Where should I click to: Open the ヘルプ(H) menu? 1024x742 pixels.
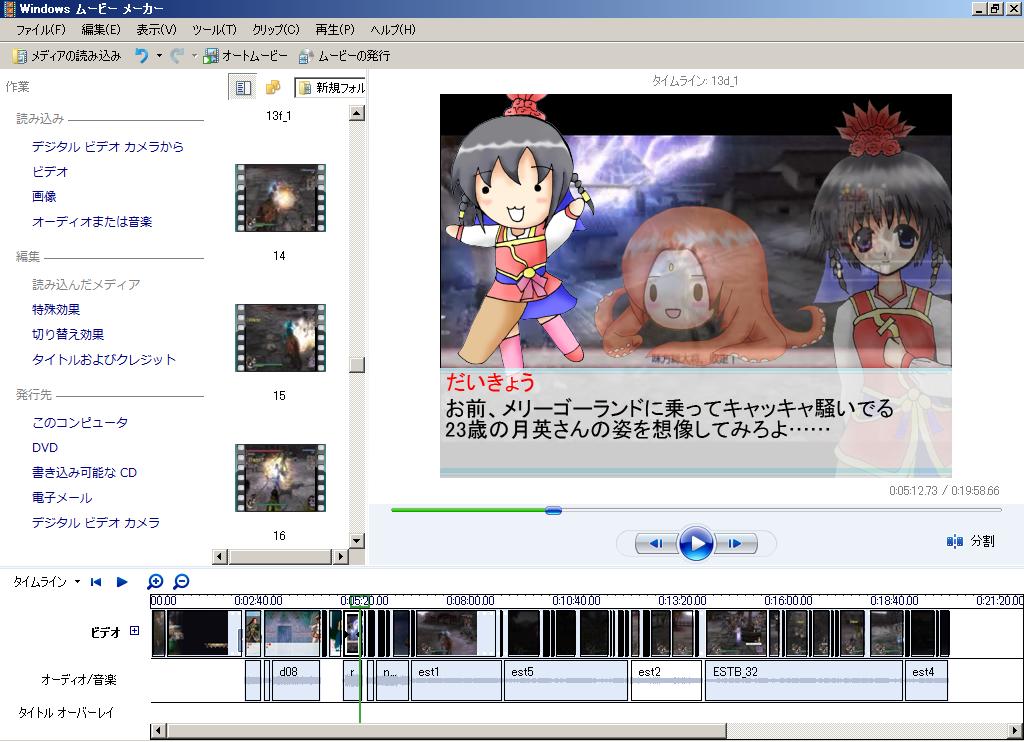pyautogui.click(x=392, y=30)
